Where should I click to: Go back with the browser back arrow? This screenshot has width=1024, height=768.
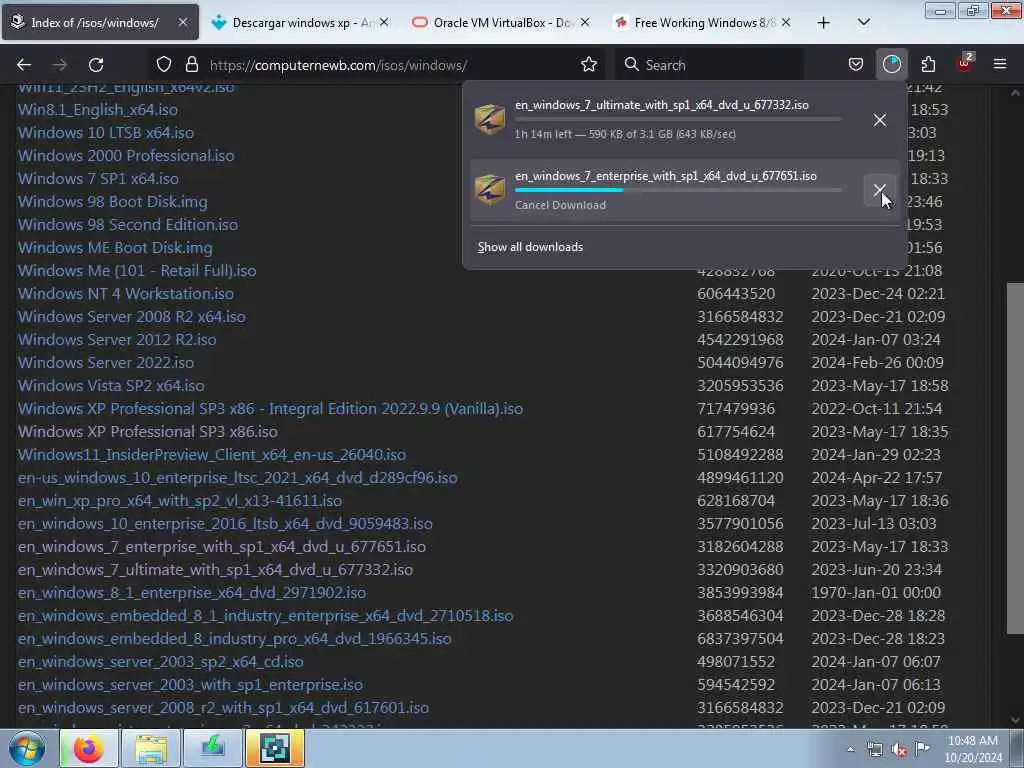click(x=24, y=65)
